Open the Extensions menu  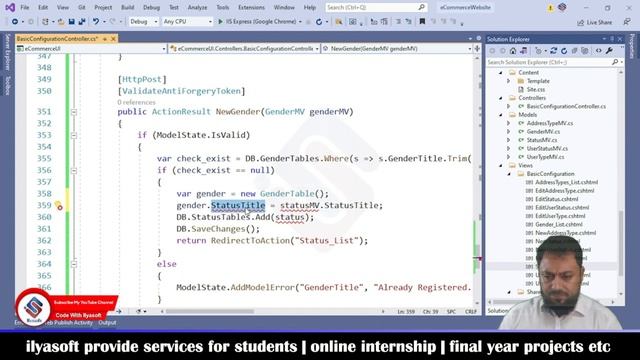click(251, 7)
